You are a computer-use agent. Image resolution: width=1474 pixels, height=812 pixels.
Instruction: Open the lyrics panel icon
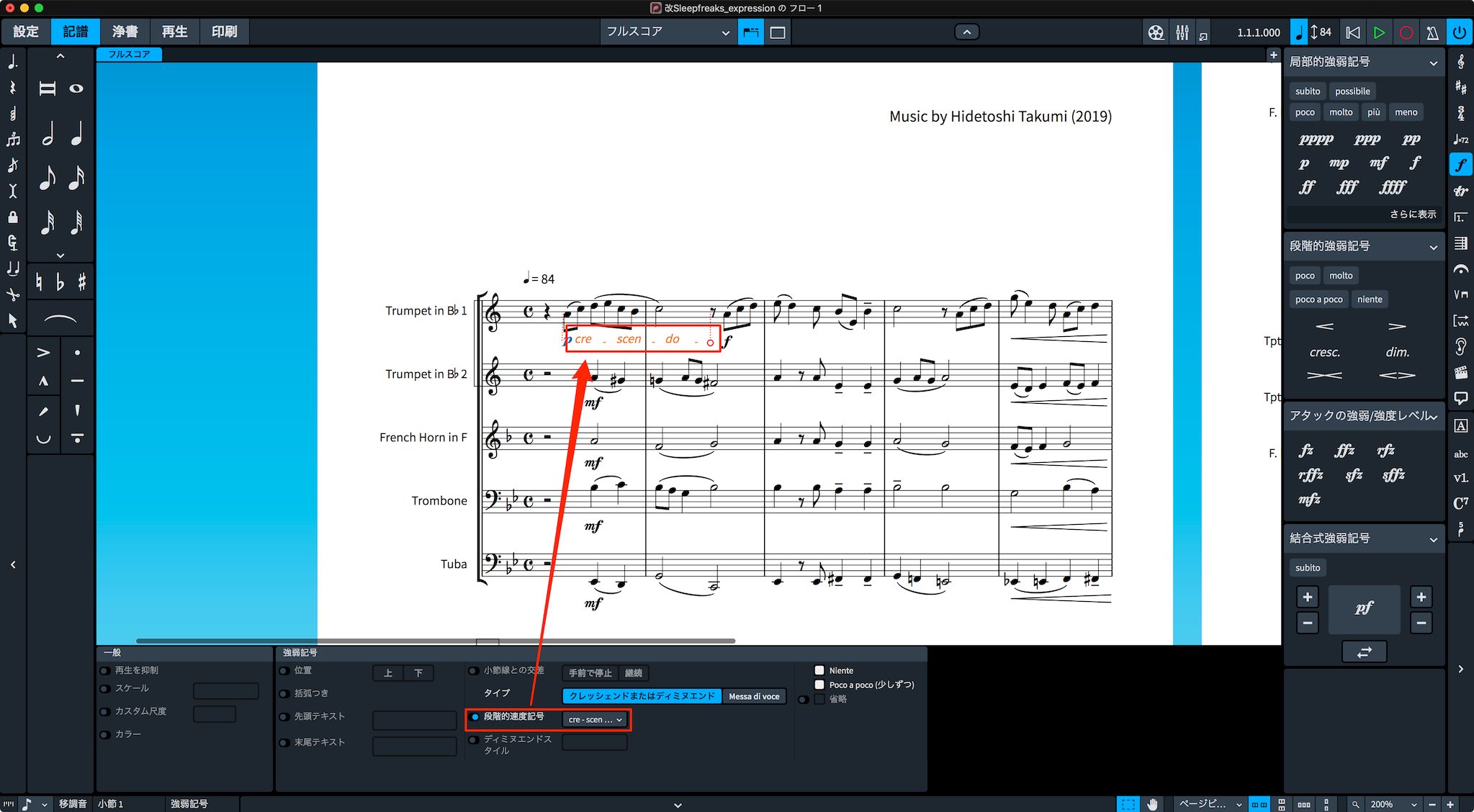tap(1460, 454)
